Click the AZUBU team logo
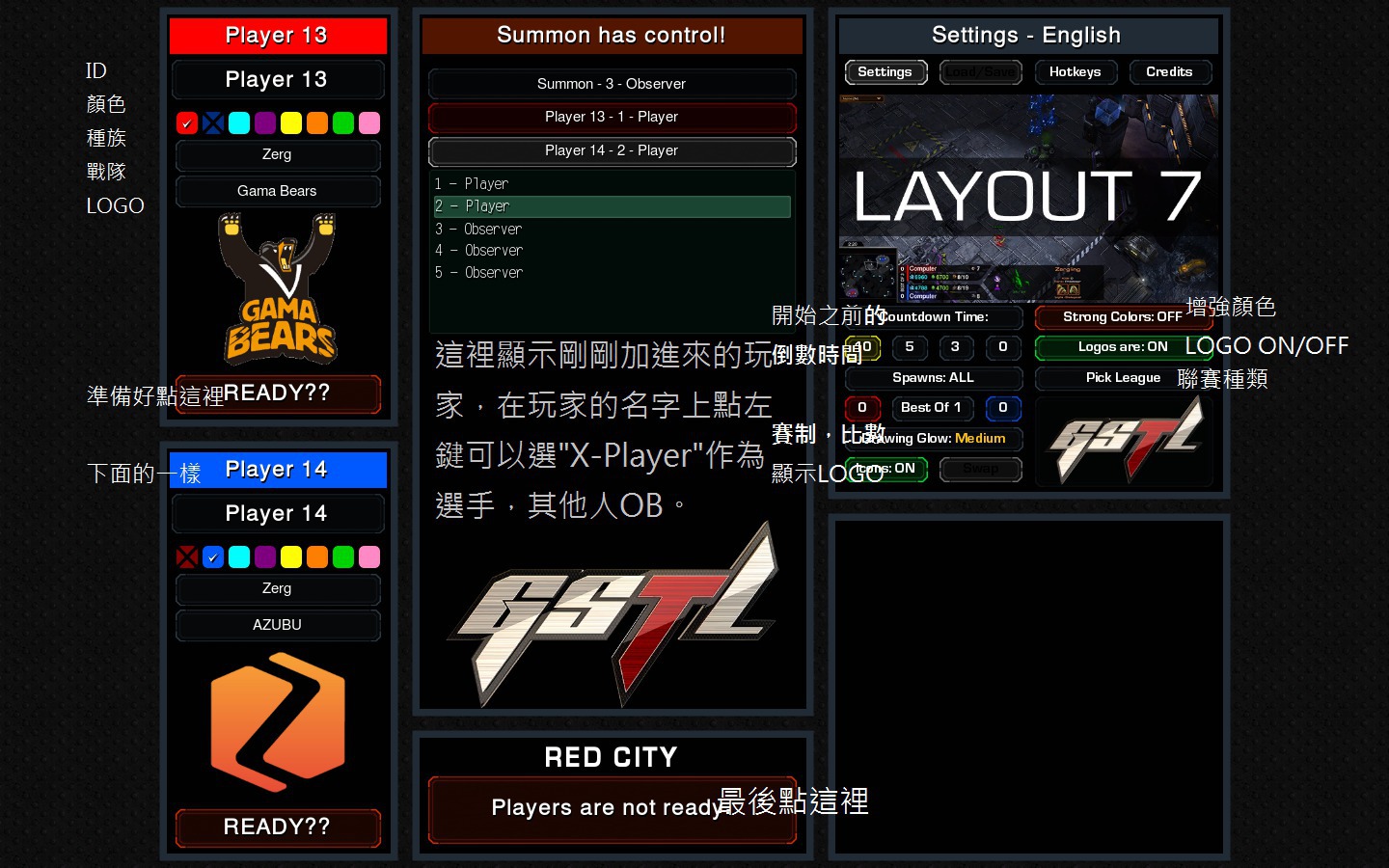Image resolution: width=1389 pixels, height=868 pixels. pos(278,722)
